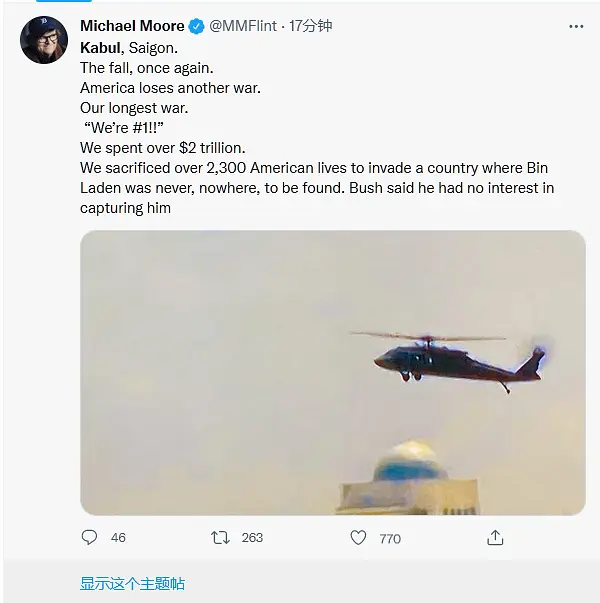Open the tweet via the 17分钟 timestamp

pos(315,26)
